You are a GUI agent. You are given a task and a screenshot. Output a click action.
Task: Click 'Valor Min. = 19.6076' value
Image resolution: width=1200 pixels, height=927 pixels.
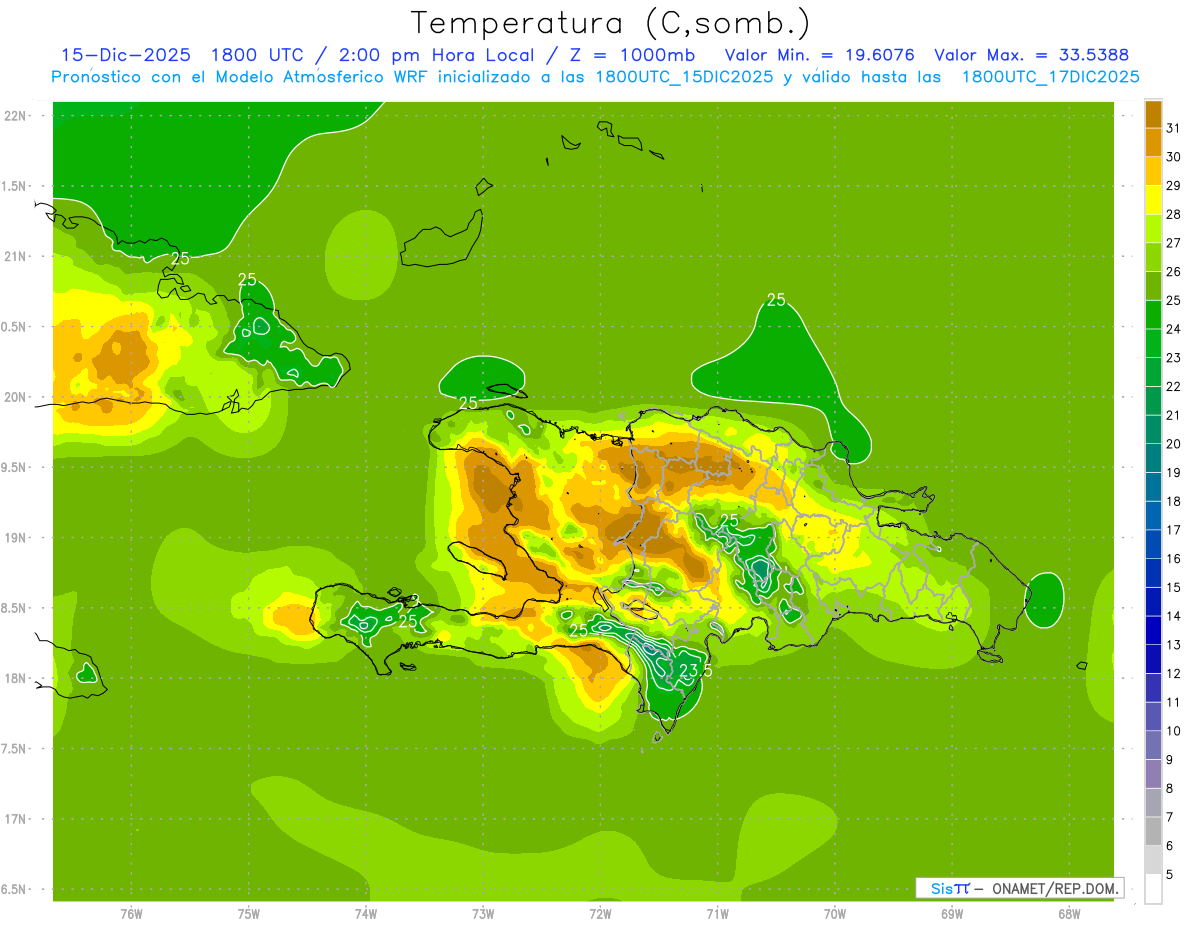coord(819,55)
